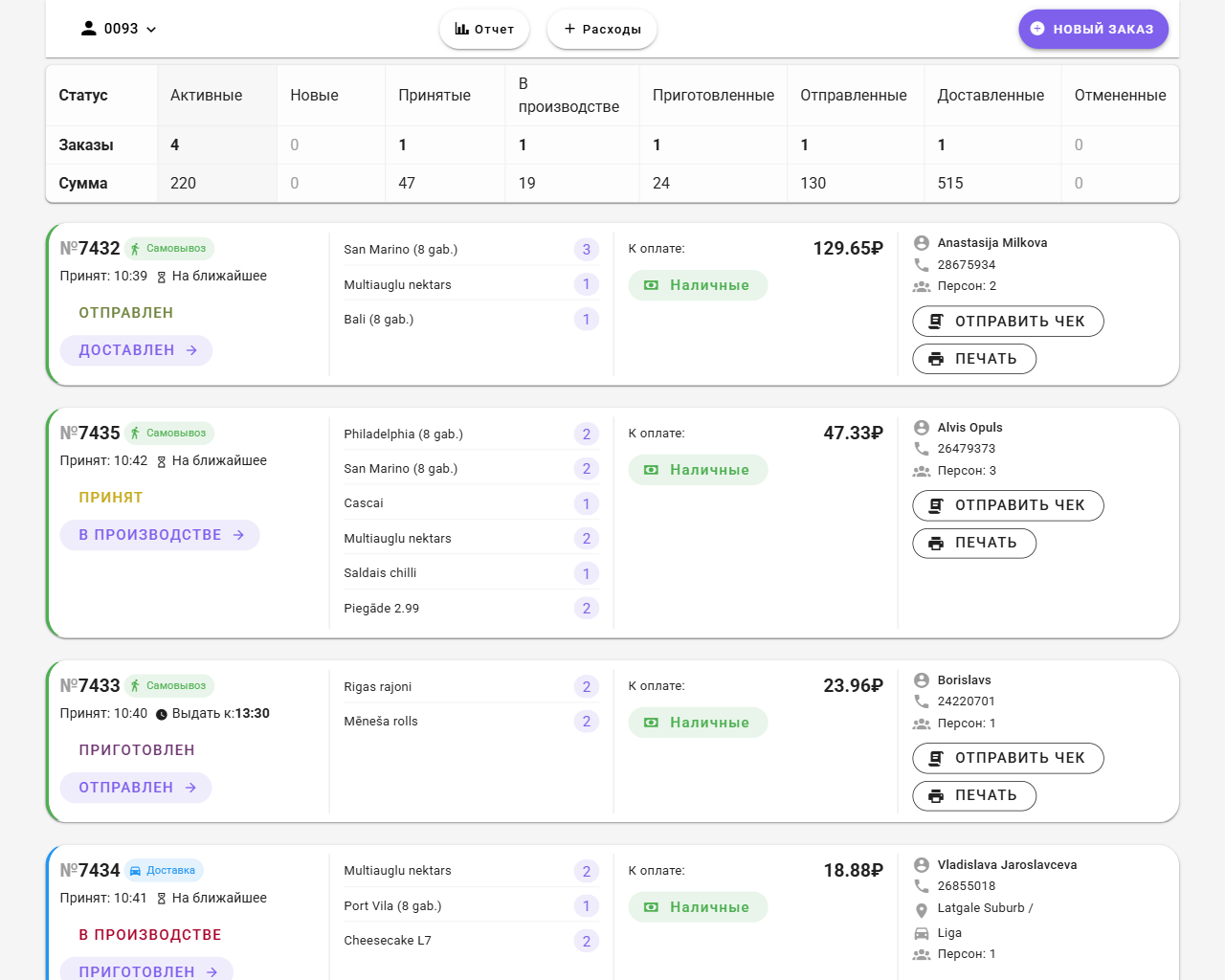1225x980 pixels.
Task: Move order 7435 to В производстве
Action: point(160,535)
